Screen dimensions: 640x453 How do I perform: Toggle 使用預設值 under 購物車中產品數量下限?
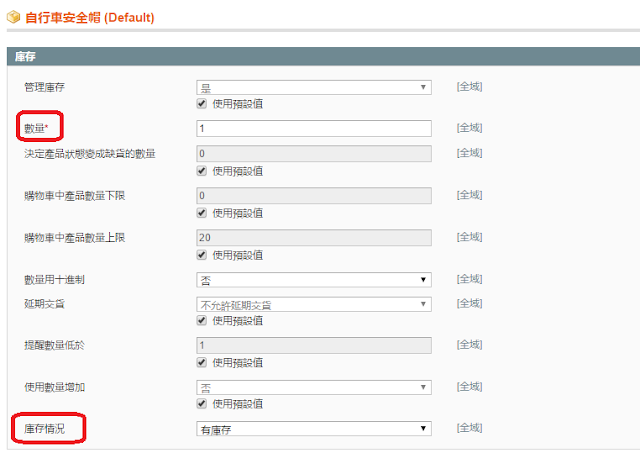coord(203,213)
